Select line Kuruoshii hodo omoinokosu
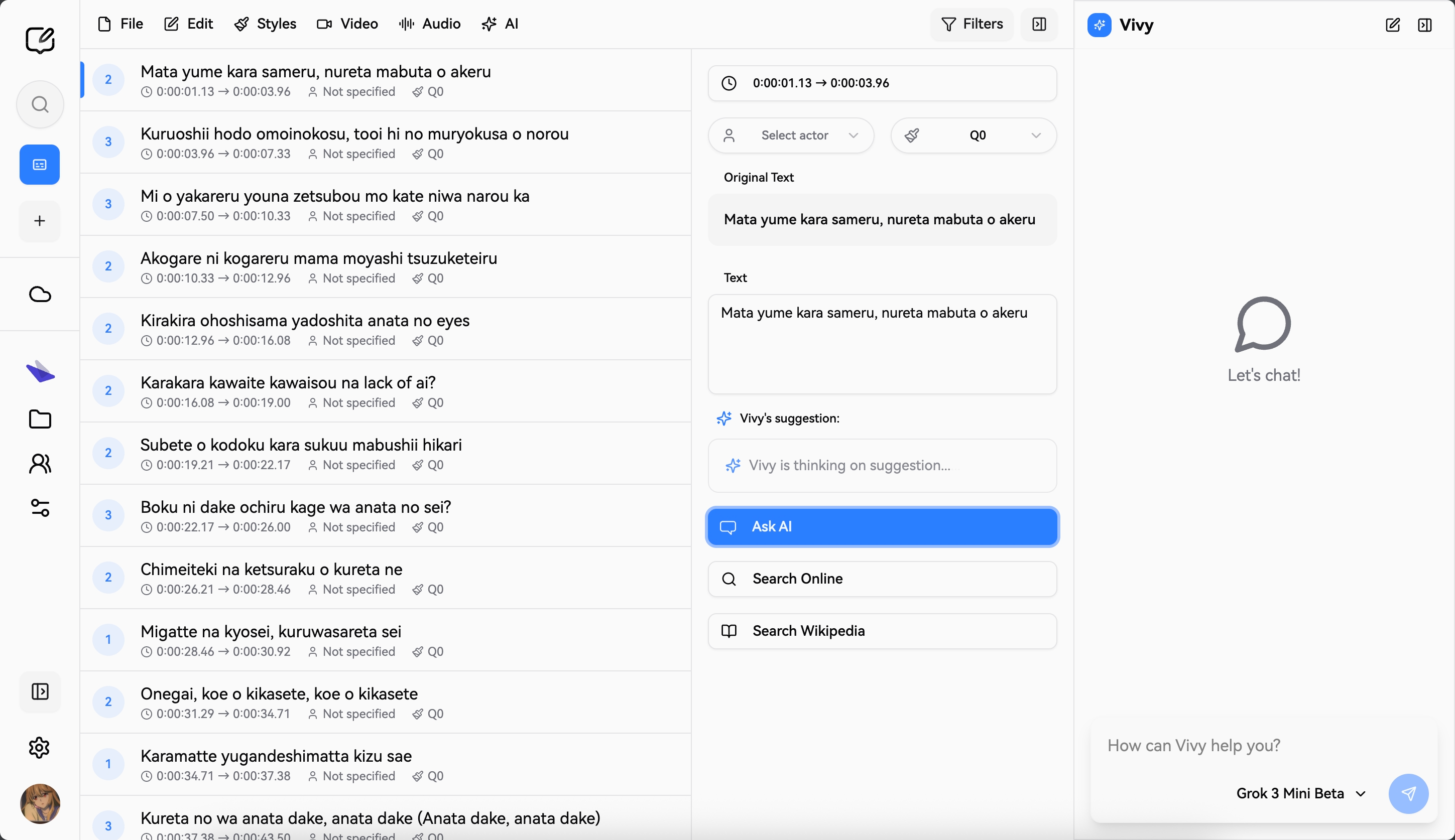This screenshot has width=1455, height=840. coord(386,142)
